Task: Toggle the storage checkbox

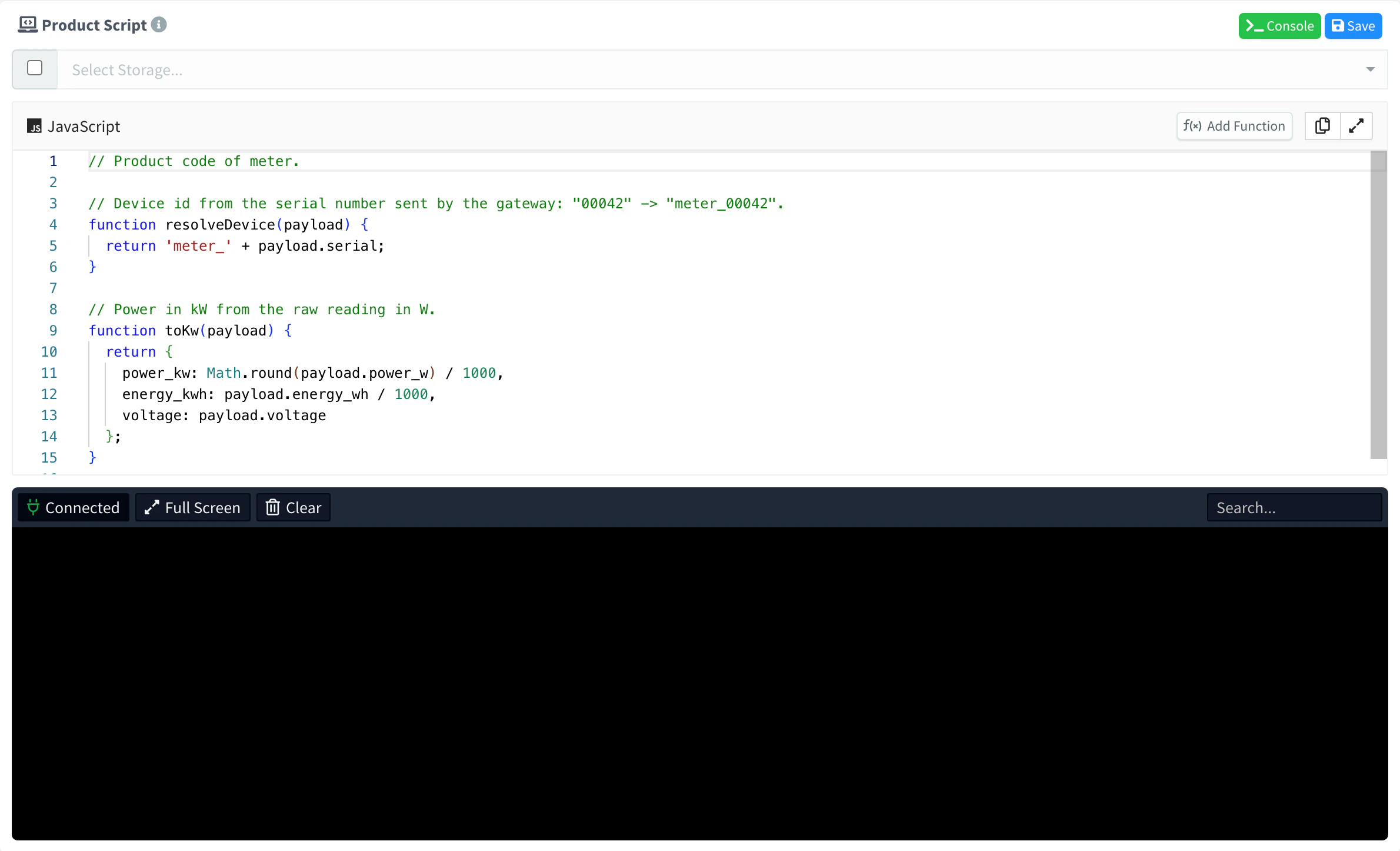Action: [x=35, y=68]
